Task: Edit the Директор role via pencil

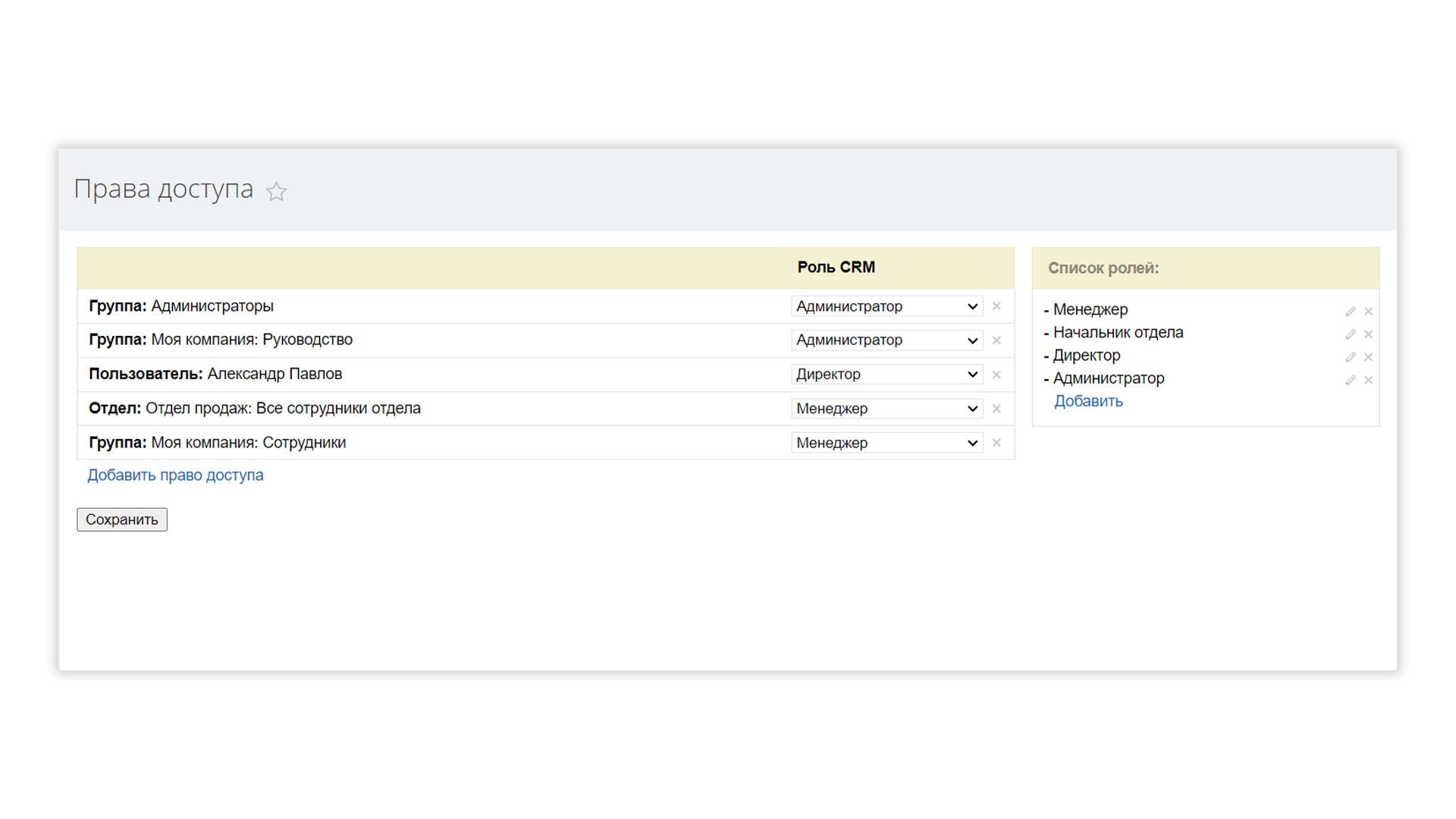Action: 1351,357
